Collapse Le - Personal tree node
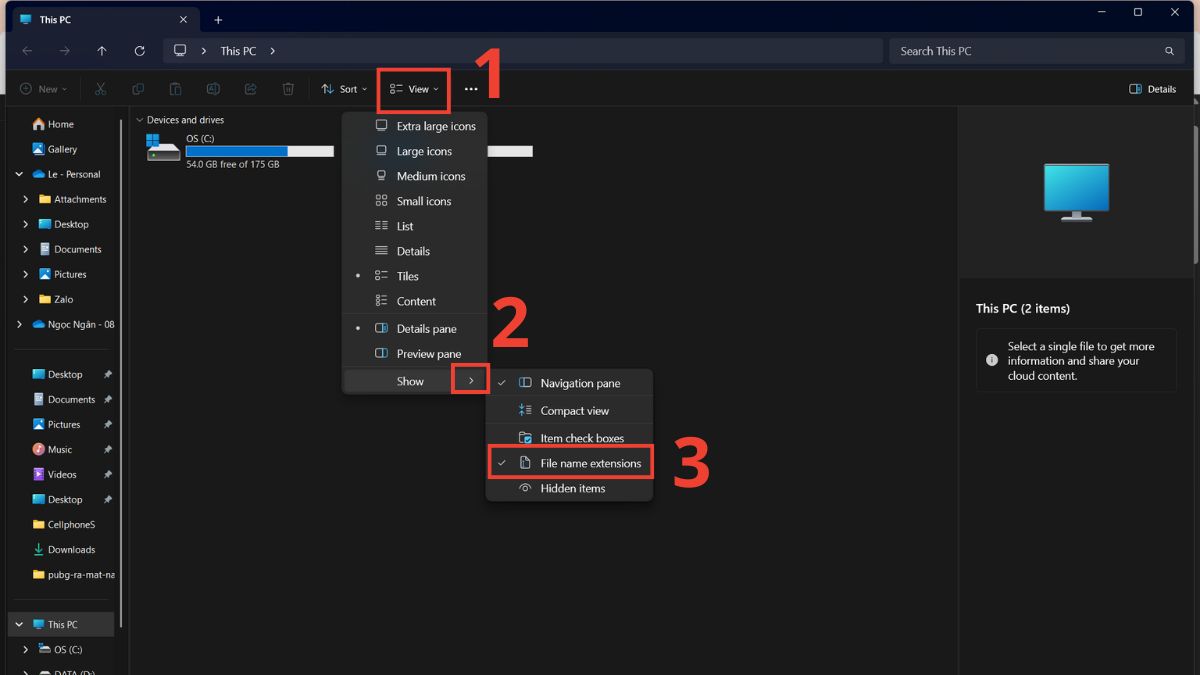Image resolution: width=1200 pixels, height=675 pixels. click(x=19, y=174)
